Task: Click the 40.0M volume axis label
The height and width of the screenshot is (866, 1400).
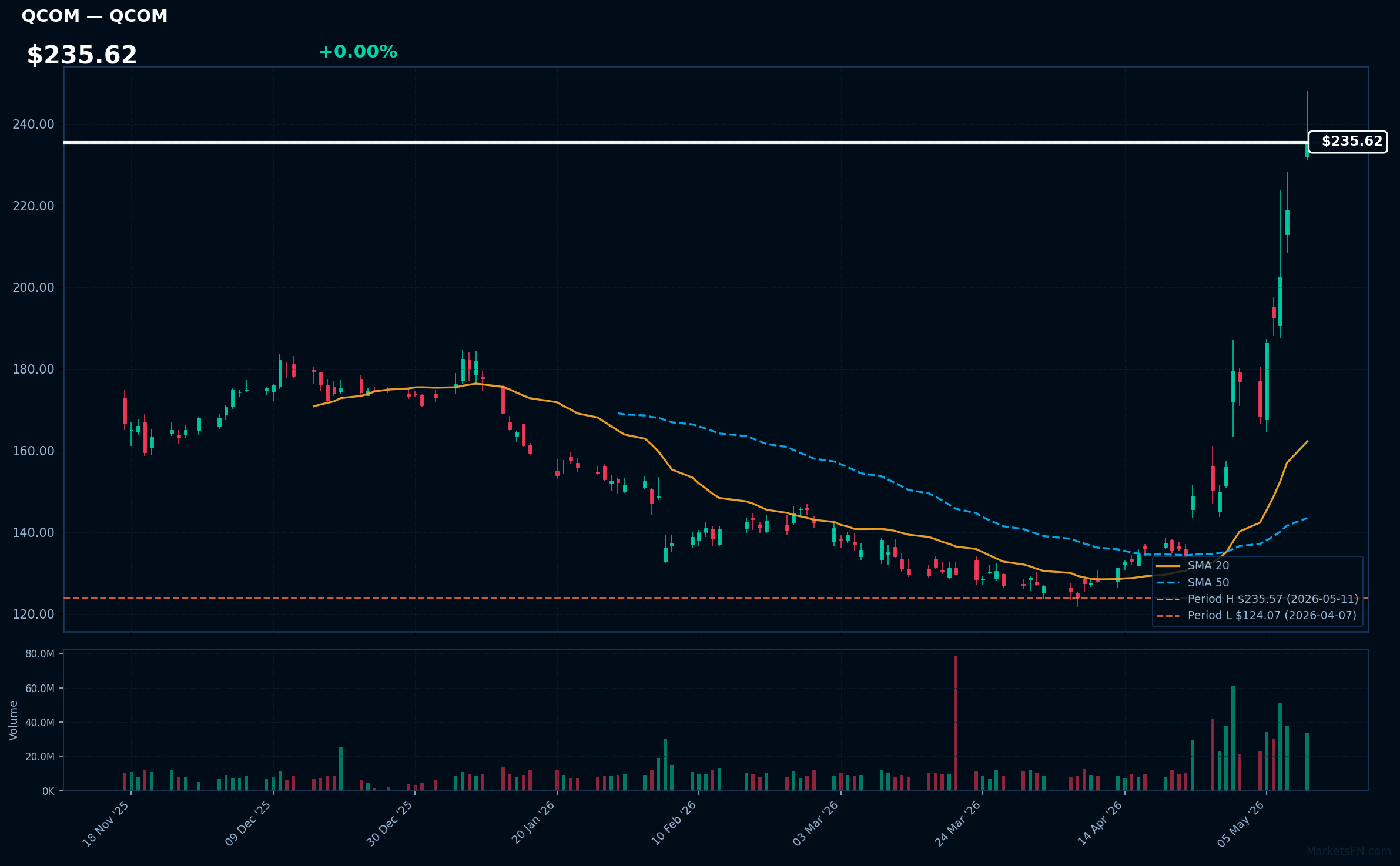Action: [40, 722]
